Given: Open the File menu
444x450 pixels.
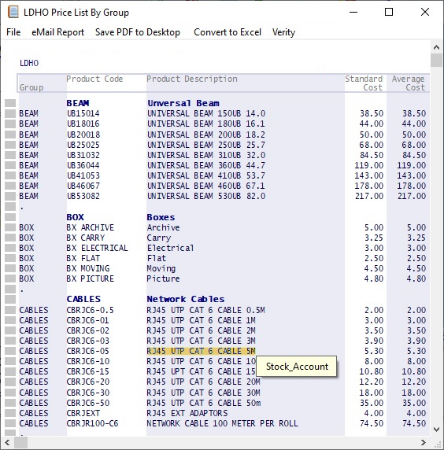Looking at the screenshot, I should [x=14, y=32].
